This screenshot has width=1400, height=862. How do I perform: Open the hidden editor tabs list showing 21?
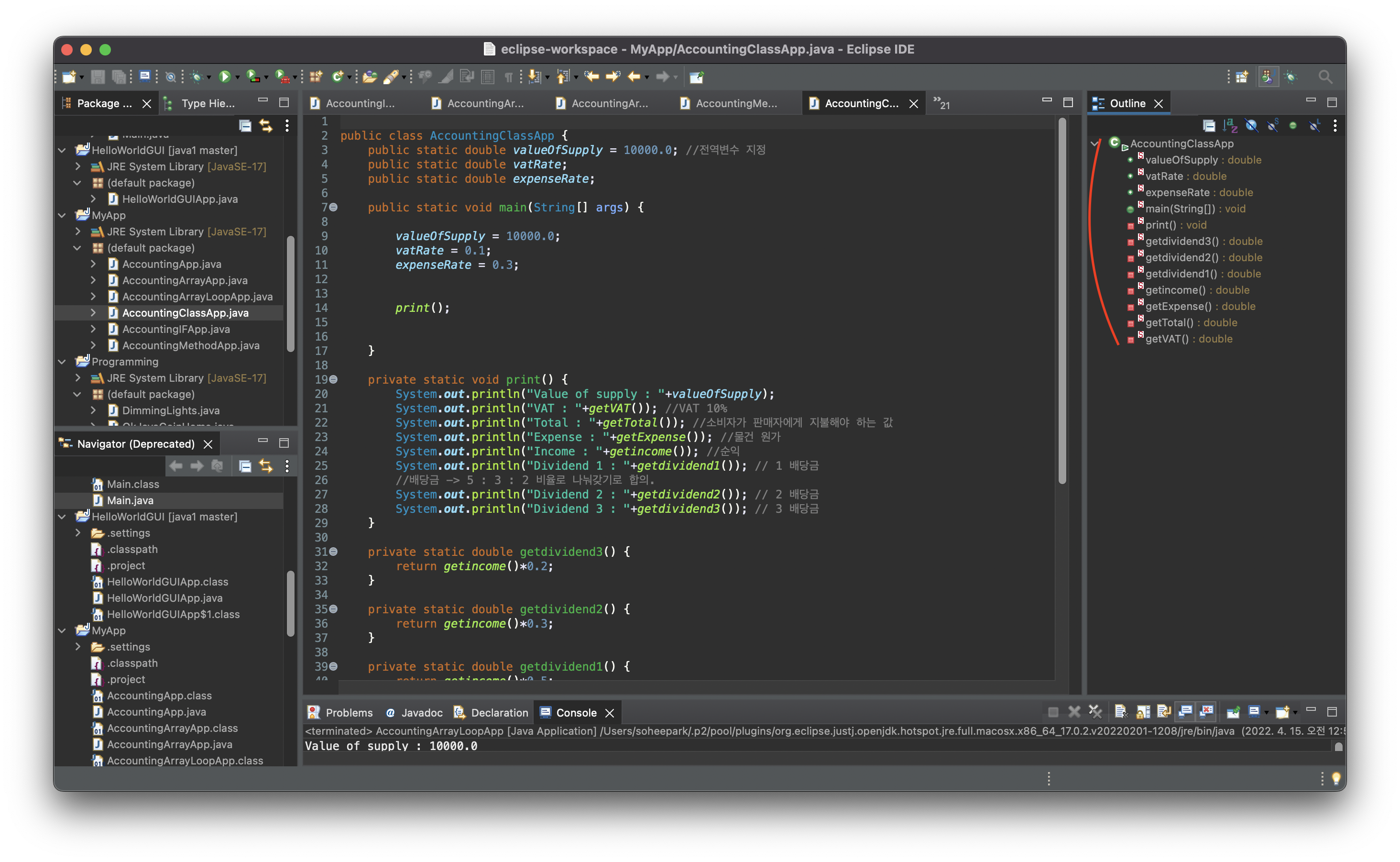pos(941,103)
